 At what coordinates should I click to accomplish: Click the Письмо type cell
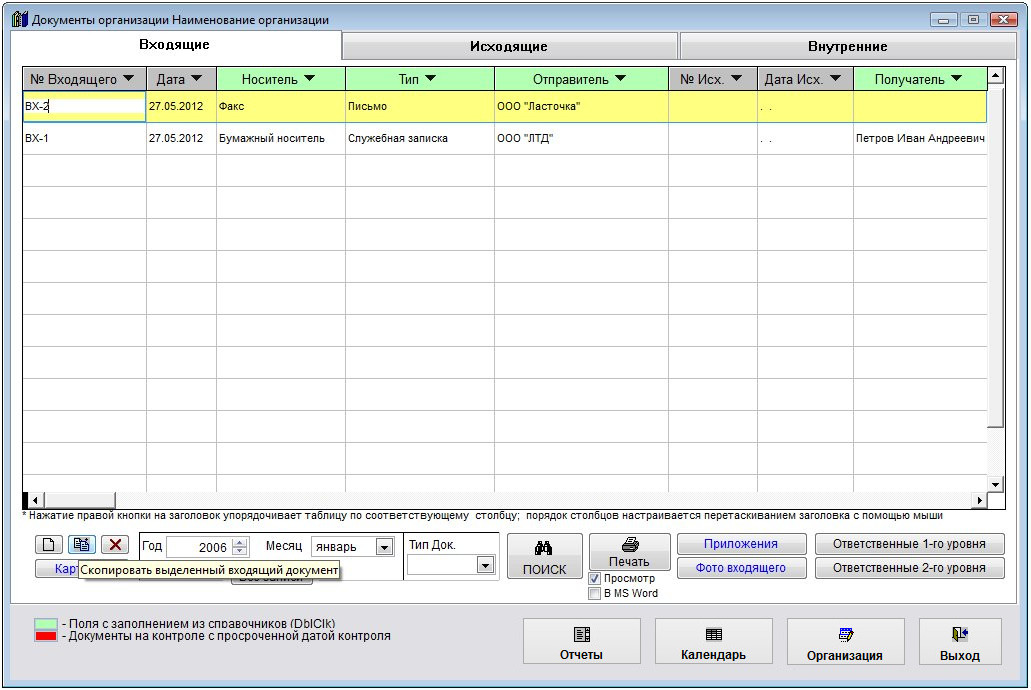coord(420,107)
